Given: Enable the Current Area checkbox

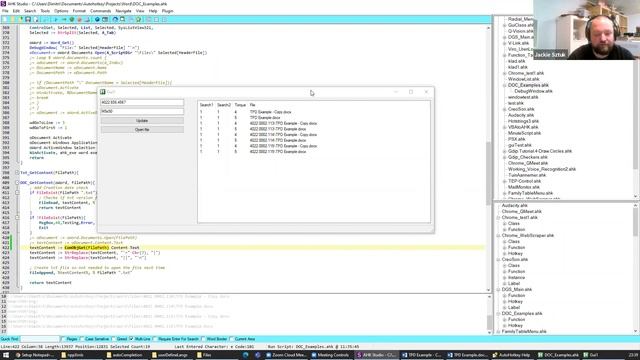Looking at the screenshot, I should click(232, 339).
